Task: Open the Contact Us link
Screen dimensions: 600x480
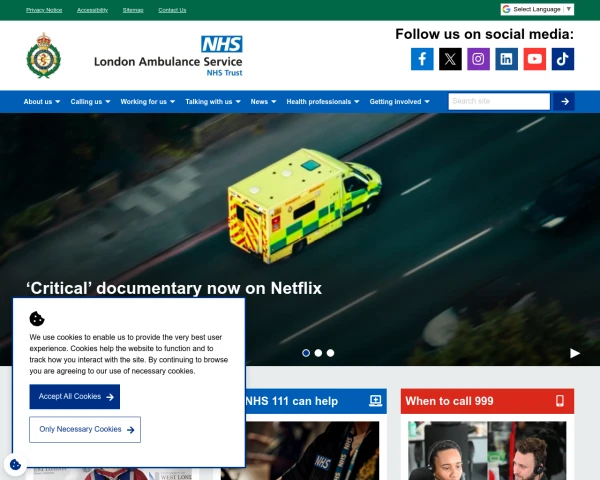Action: (x=172, y=10)
